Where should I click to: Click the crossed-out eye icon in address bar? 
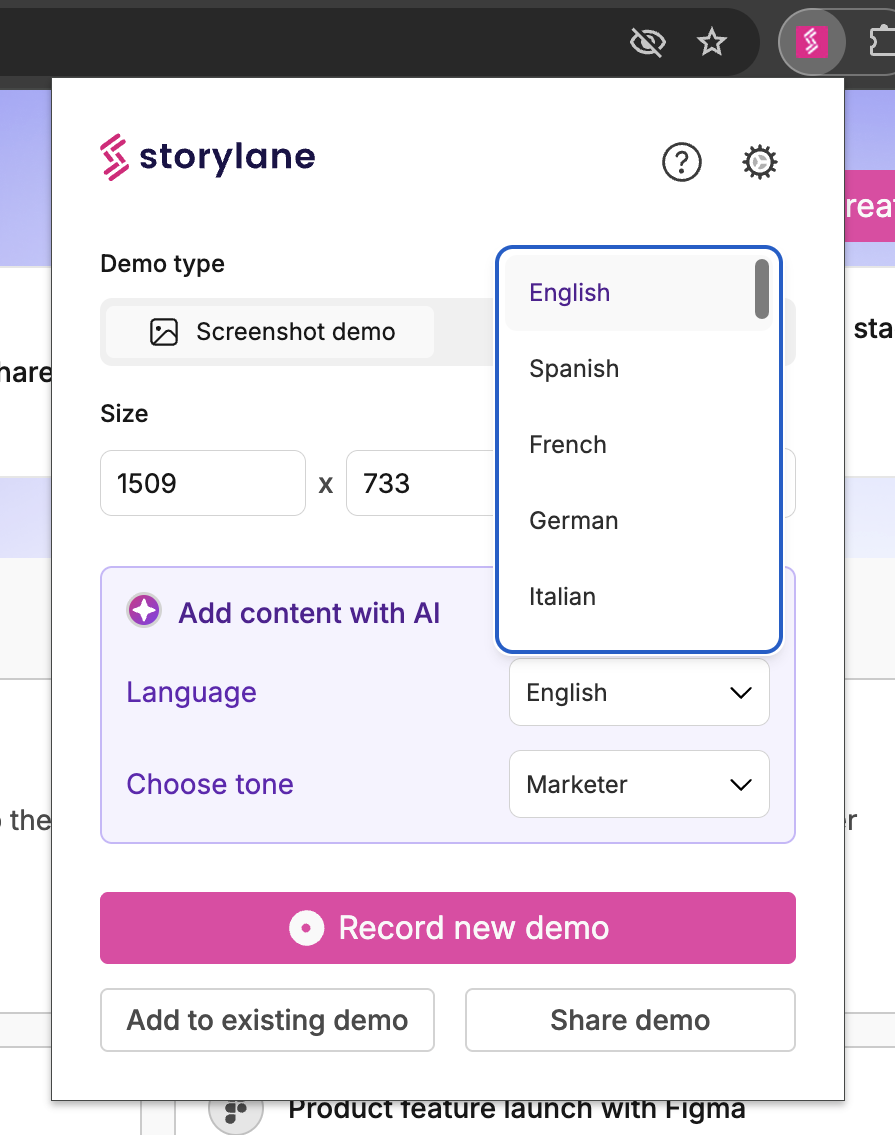(648, 42)
